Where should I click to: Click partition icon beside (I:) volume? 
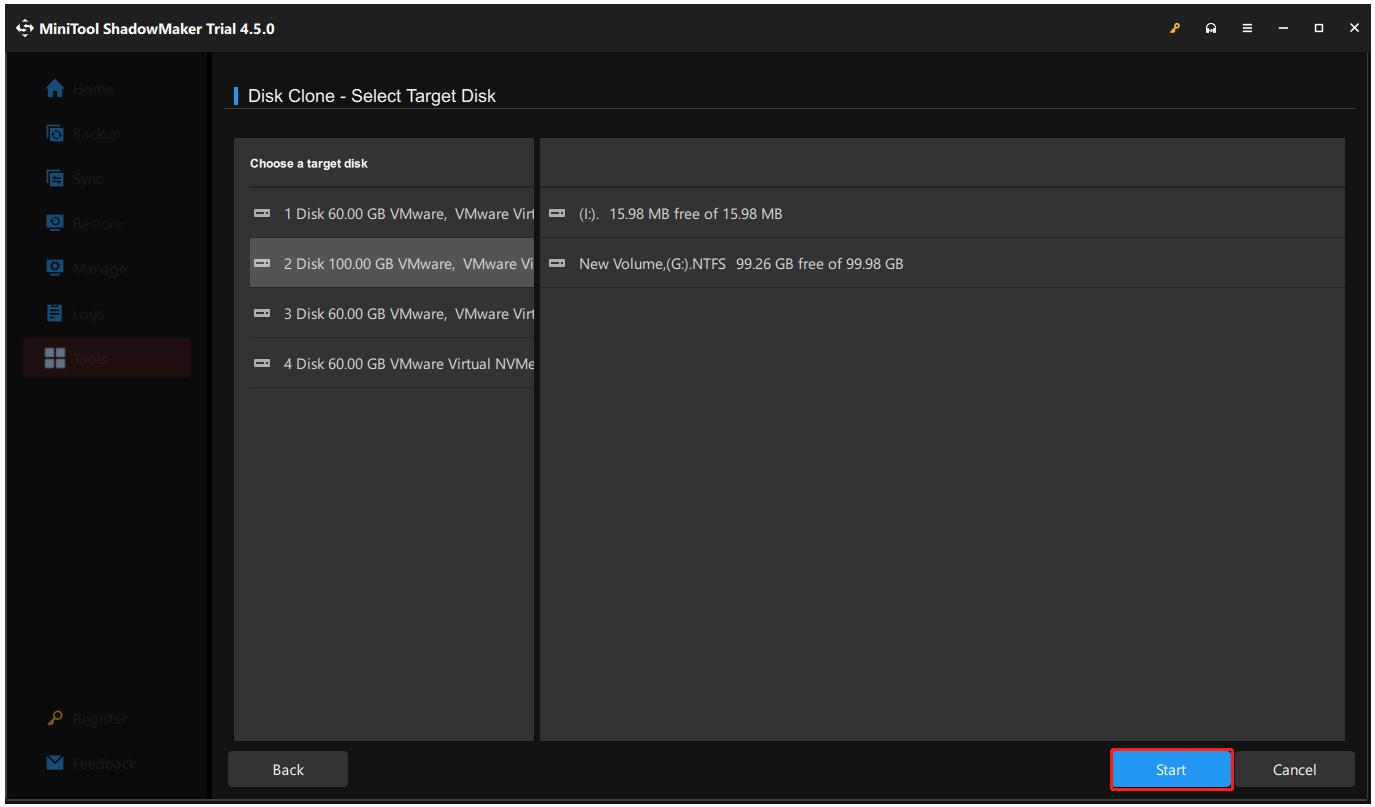click(557, 213)
